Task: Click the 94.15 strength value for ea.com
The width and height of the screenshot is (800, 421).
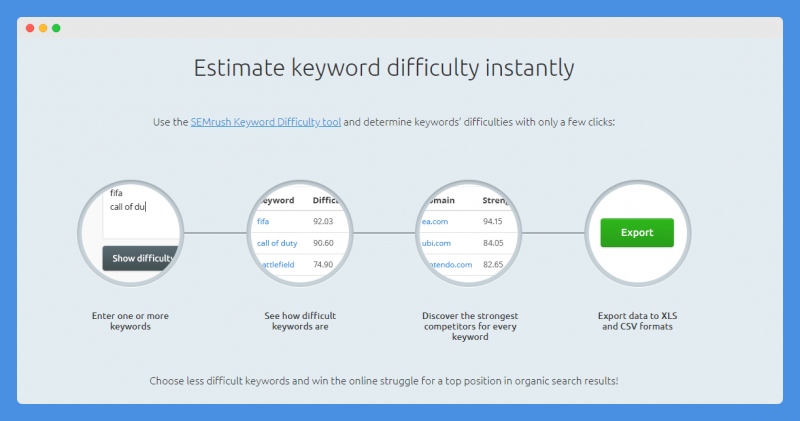Action: point(493,221)
